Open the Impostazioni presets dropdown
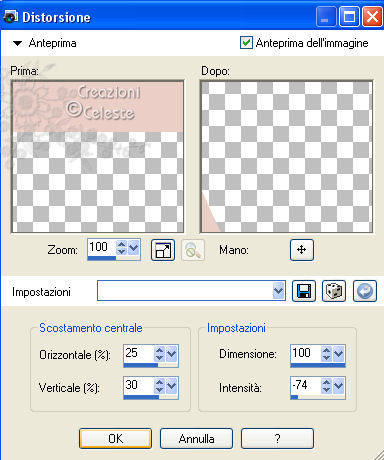The width and height of the screenshot is (384, 460). tap(278, 291)
